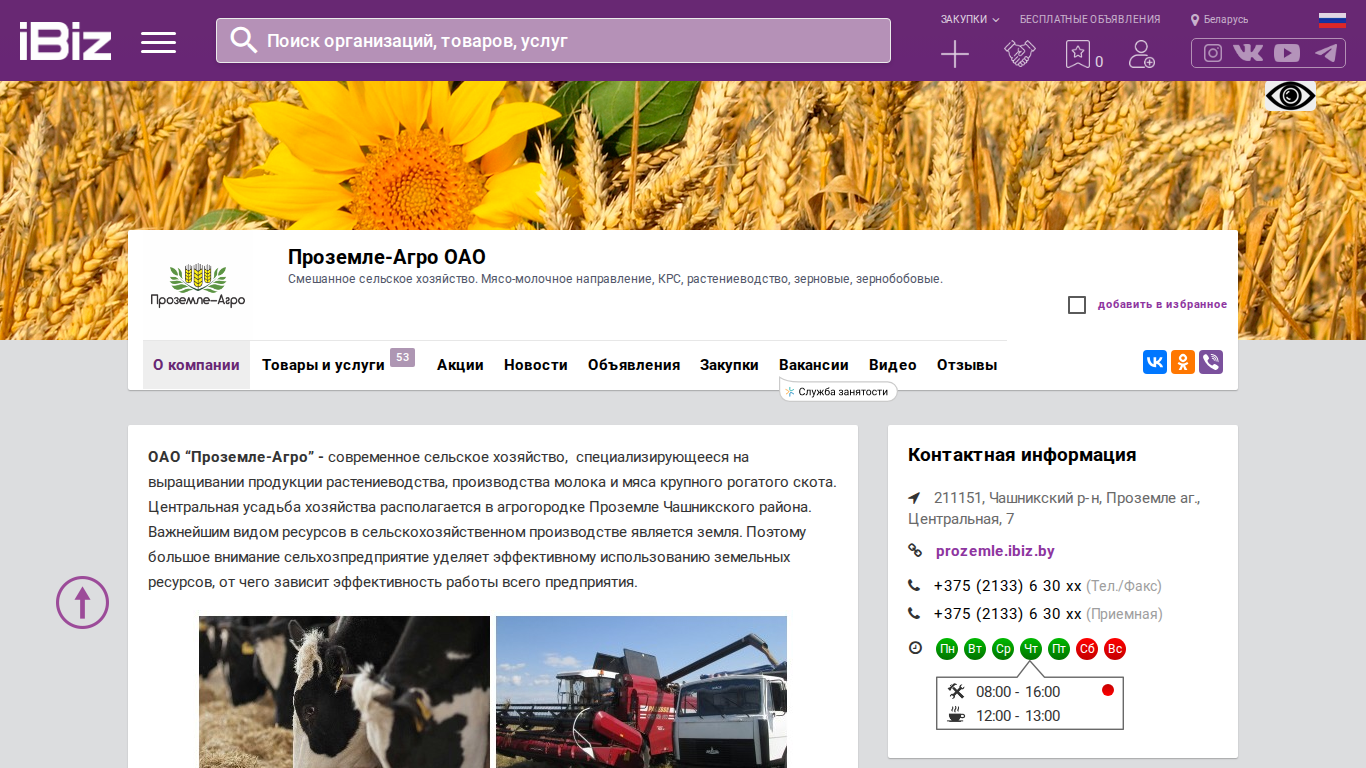Image resolution: width=1366 pixels, height=768 pixels.
Task: Select the Ср day circle
Action: coord(1003,649)
